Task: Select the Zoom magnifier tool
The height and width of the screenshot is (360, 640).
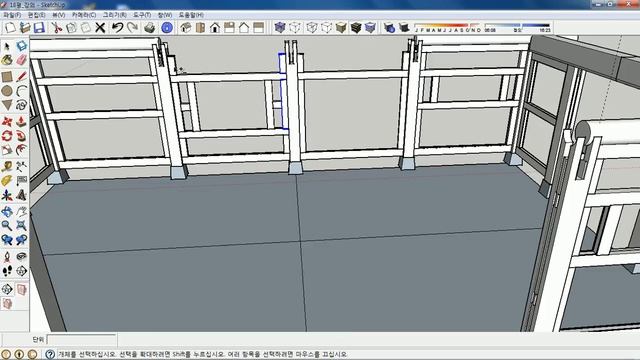Action: tap(7, 225)
